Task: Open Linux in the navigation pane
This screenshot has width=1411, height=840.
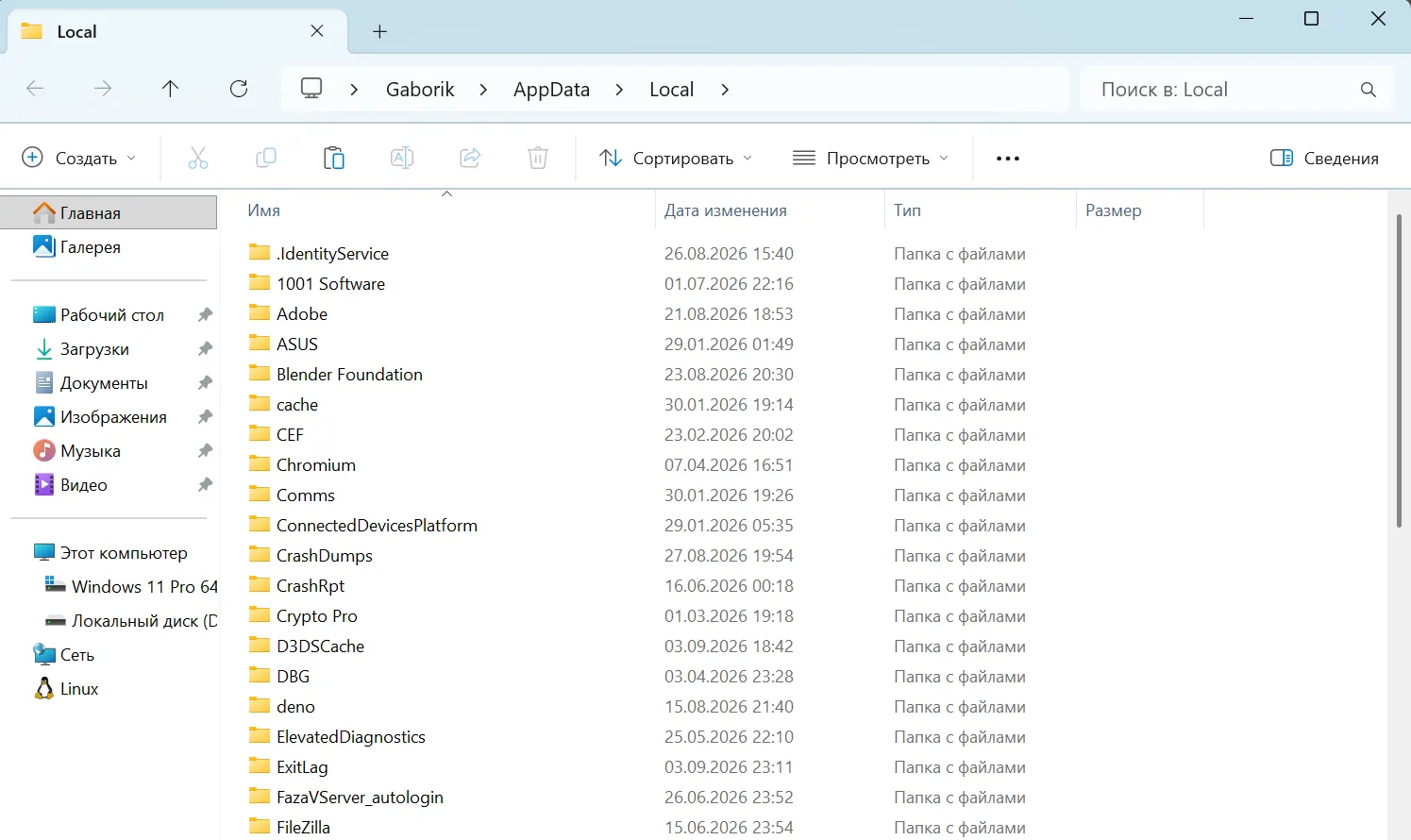Action: click(79, 689)
